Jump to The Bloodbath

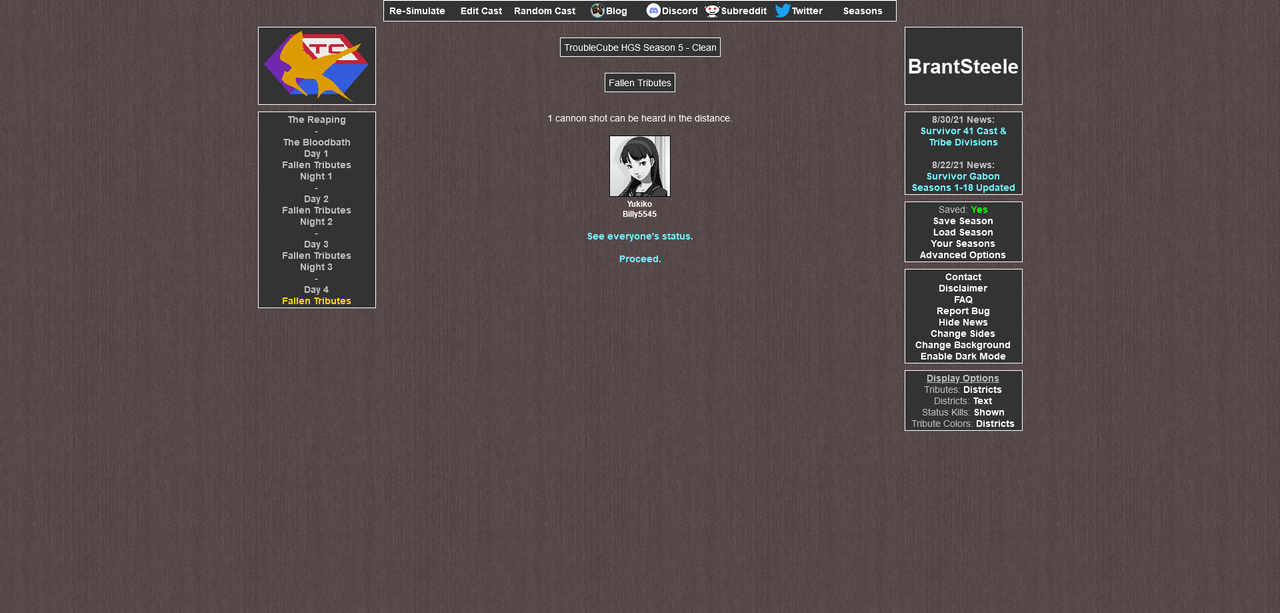(317, 143)
